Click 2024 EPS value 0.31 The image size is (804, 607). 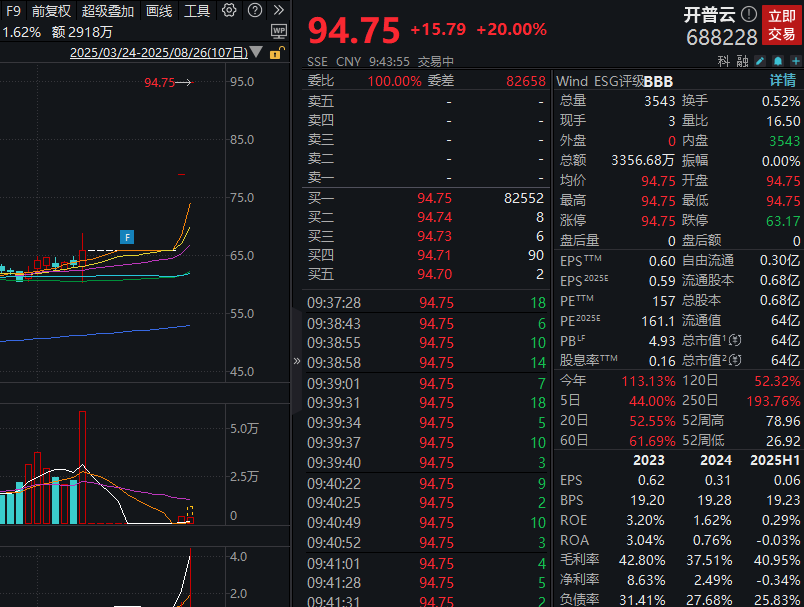[717, 480]
